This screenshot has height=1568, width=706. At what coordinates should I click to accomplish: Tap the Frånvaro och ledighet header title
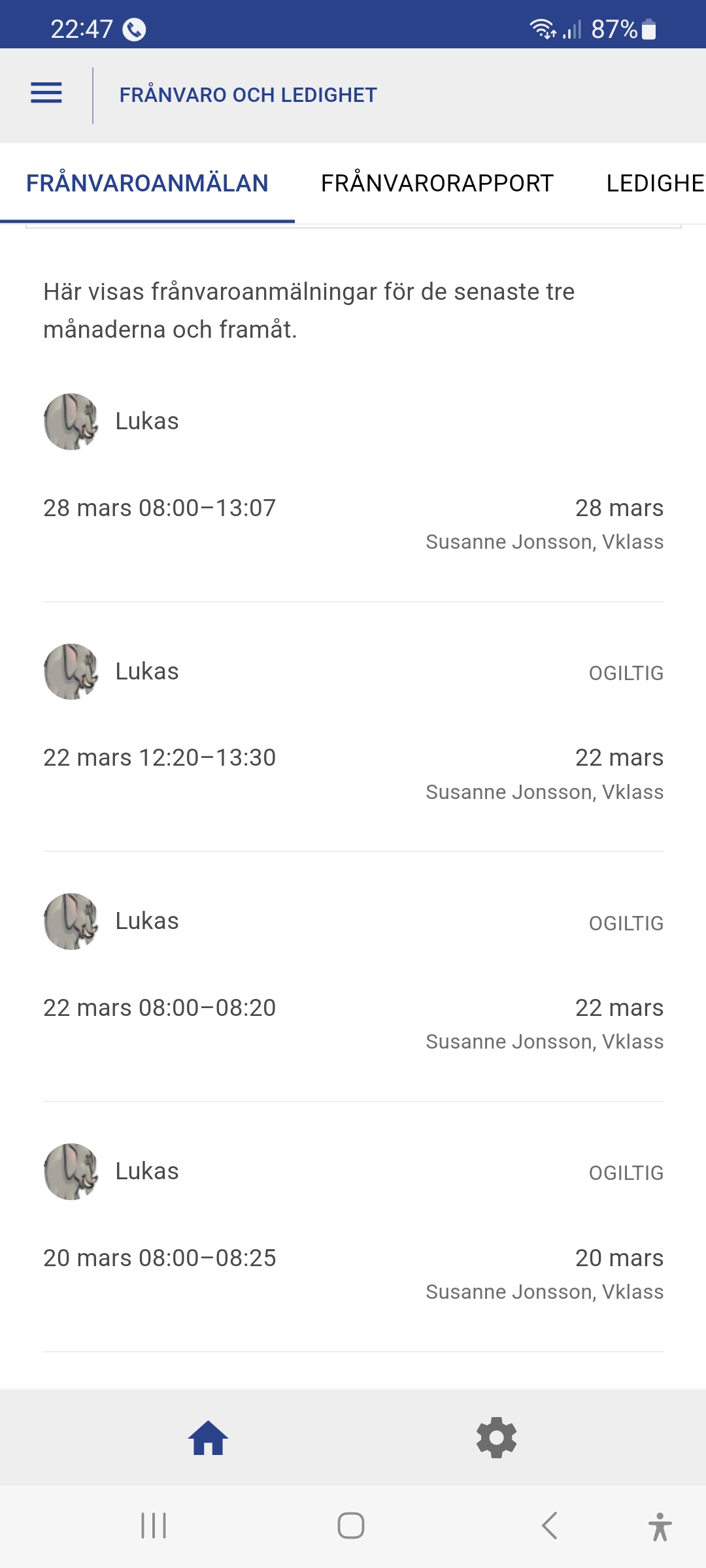click(x=248, y=95)
